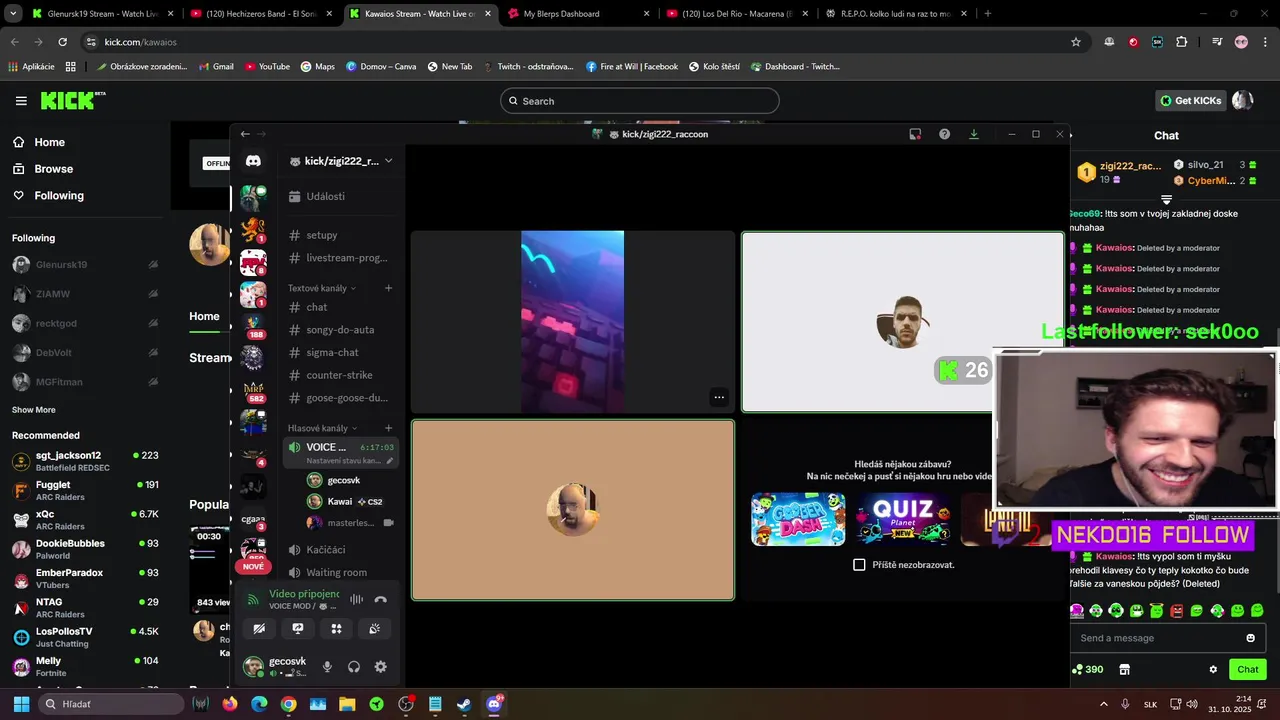
Task: Switch to Hechizeros Band YouTube tab
Action: click(x=258, y=14)
